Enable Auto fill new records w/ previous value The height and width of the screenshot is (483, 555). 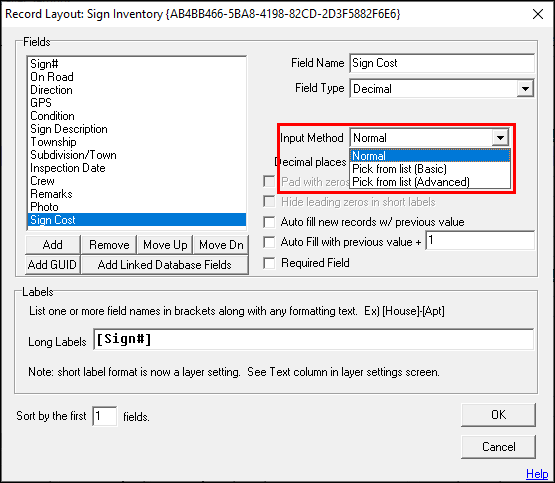point(269,222)
